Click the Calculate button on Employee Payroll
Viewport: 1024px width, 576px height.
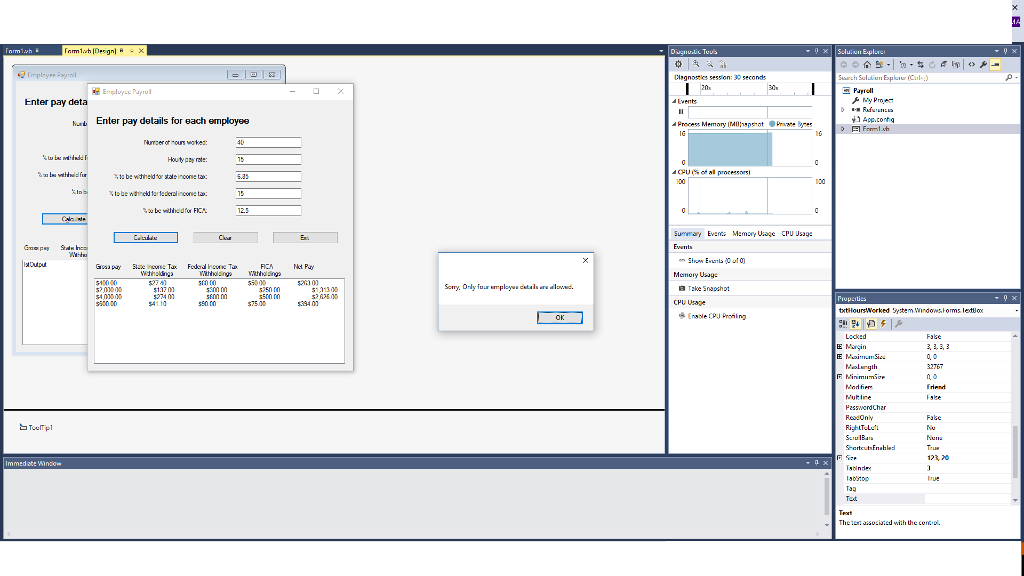pyautogui.click(x=144, y=237)
